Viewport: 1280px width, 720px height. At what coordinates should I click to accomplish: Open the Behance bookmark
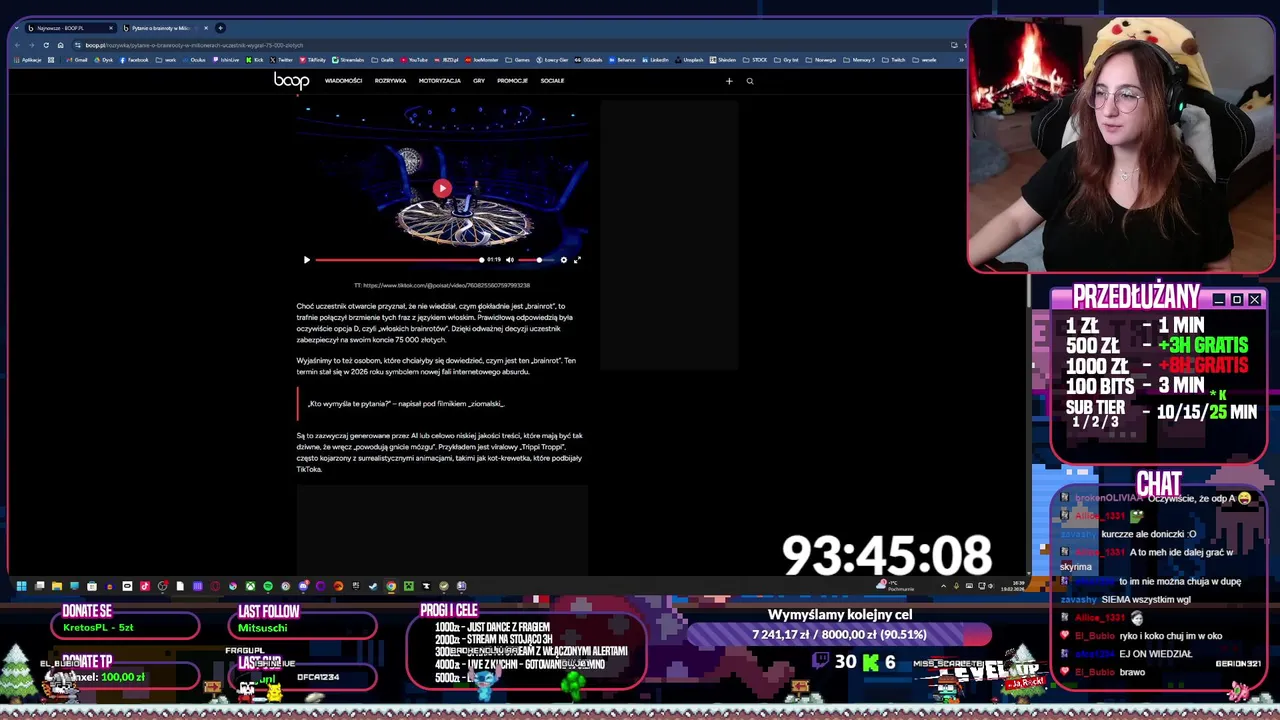pos(622,60)
